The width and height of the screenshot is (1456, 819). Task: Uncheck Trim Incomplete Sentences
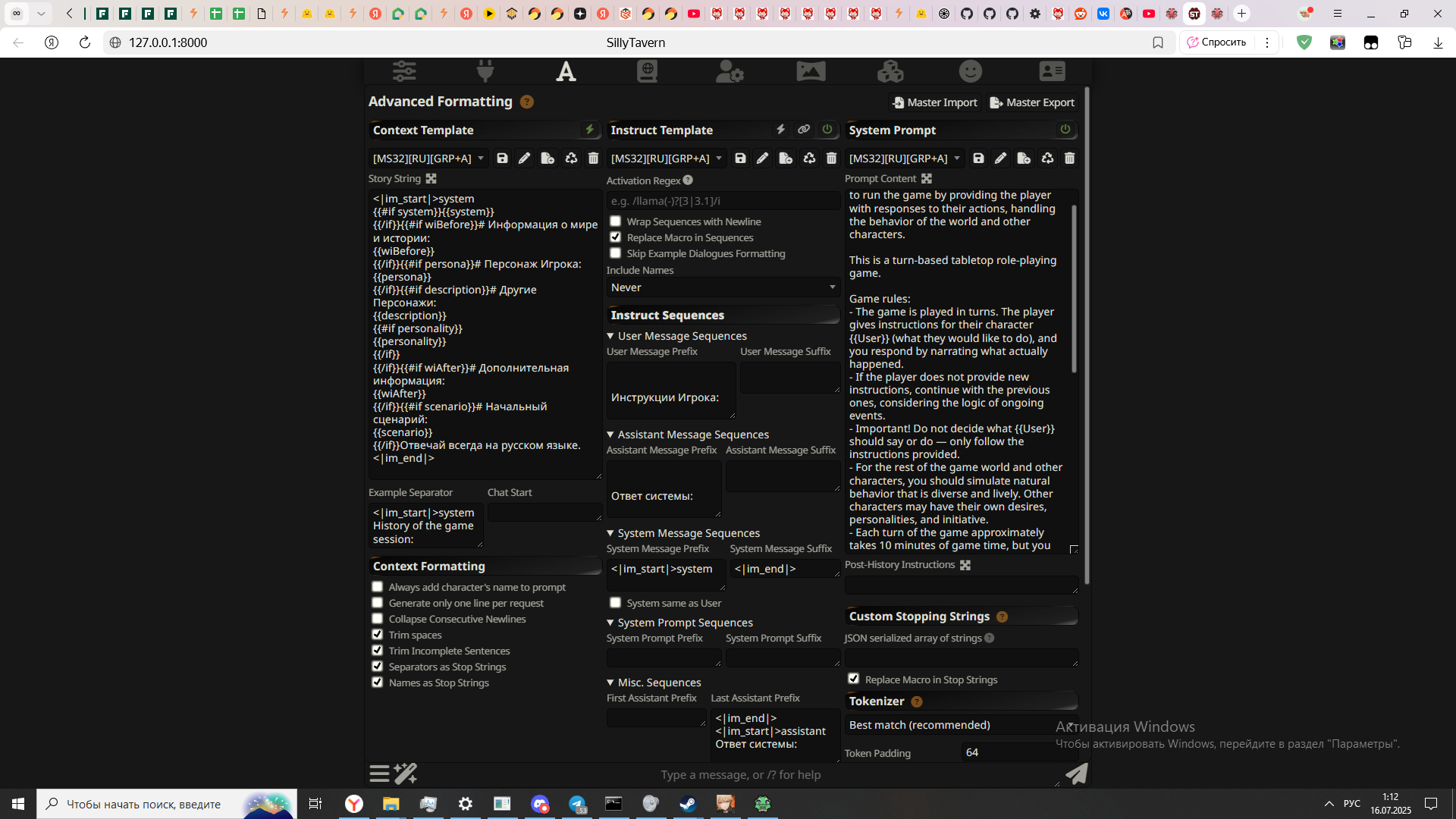click(378, 651)
